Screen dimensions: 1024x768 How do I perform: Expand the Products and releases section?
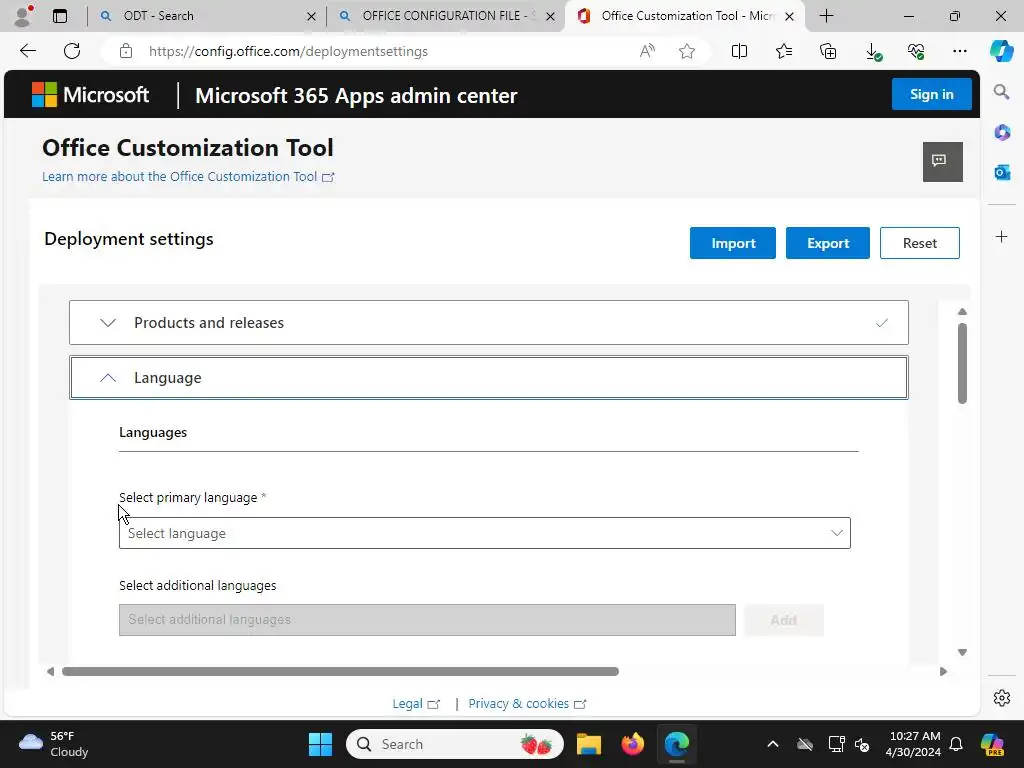pyautogui.click(x=488, y=323)
